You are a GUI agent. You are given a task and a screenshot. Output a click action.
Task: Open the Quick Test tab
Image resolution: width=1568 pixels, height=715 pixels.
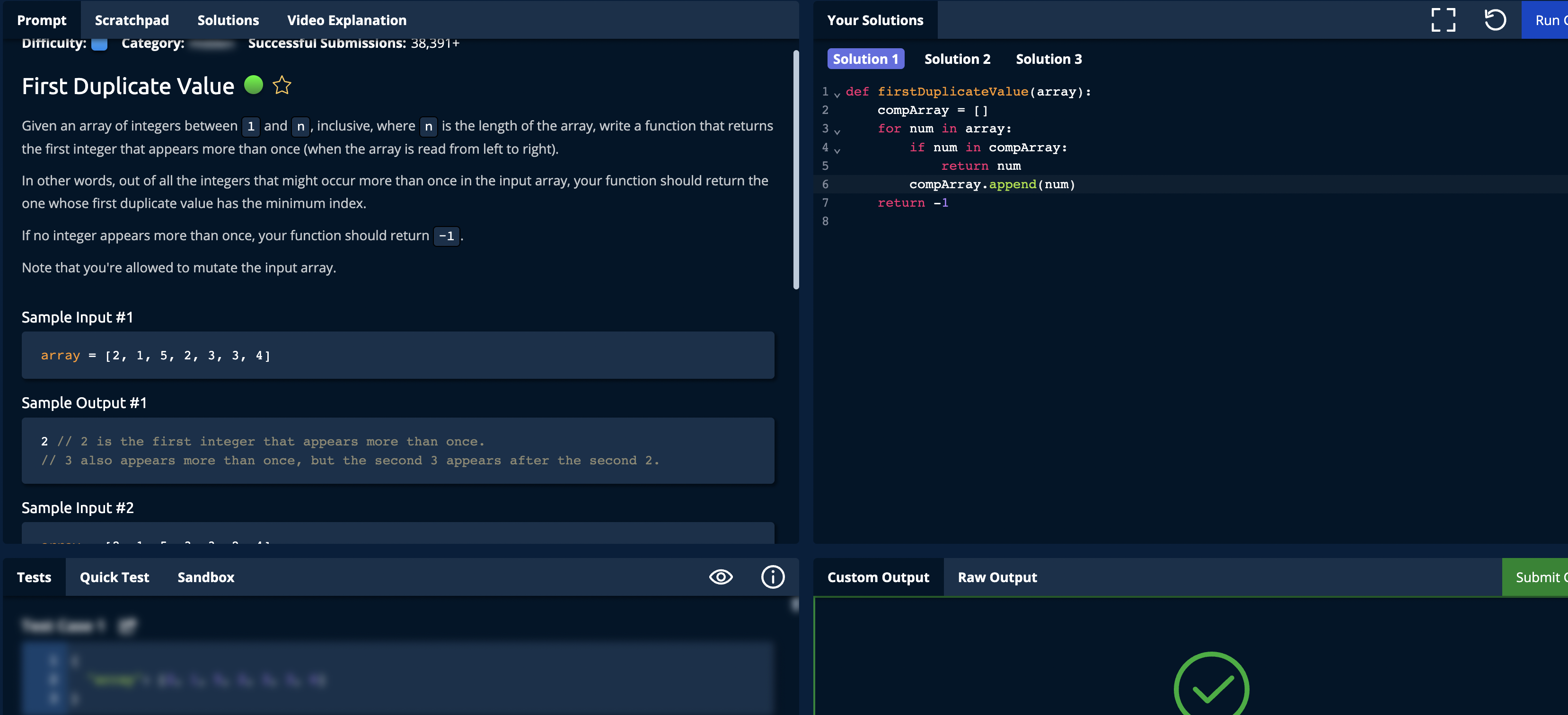(115, 577)
